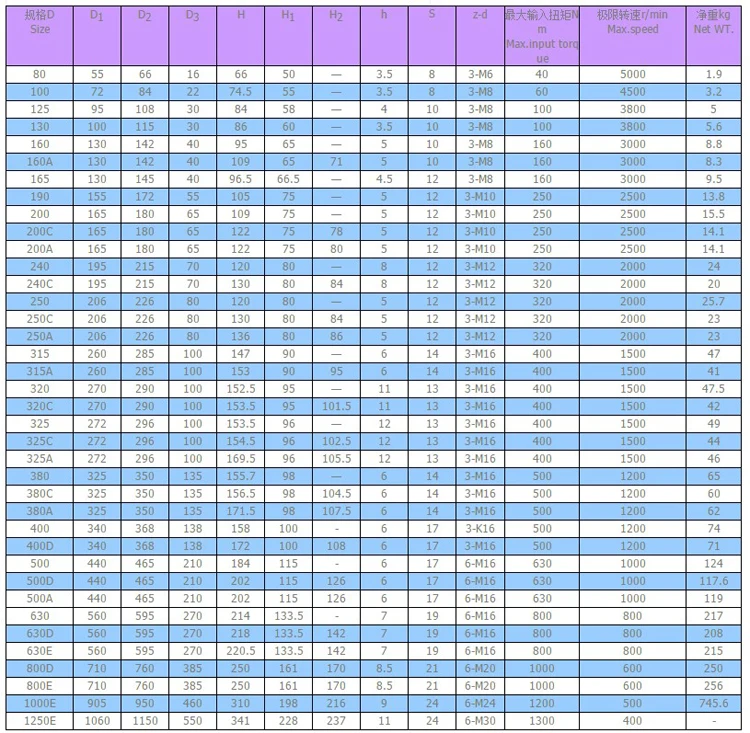Viewport: 750px width, 733px height.
Task: Click the H value 341 in the 1250E row
Action: [x=241, y=721]
